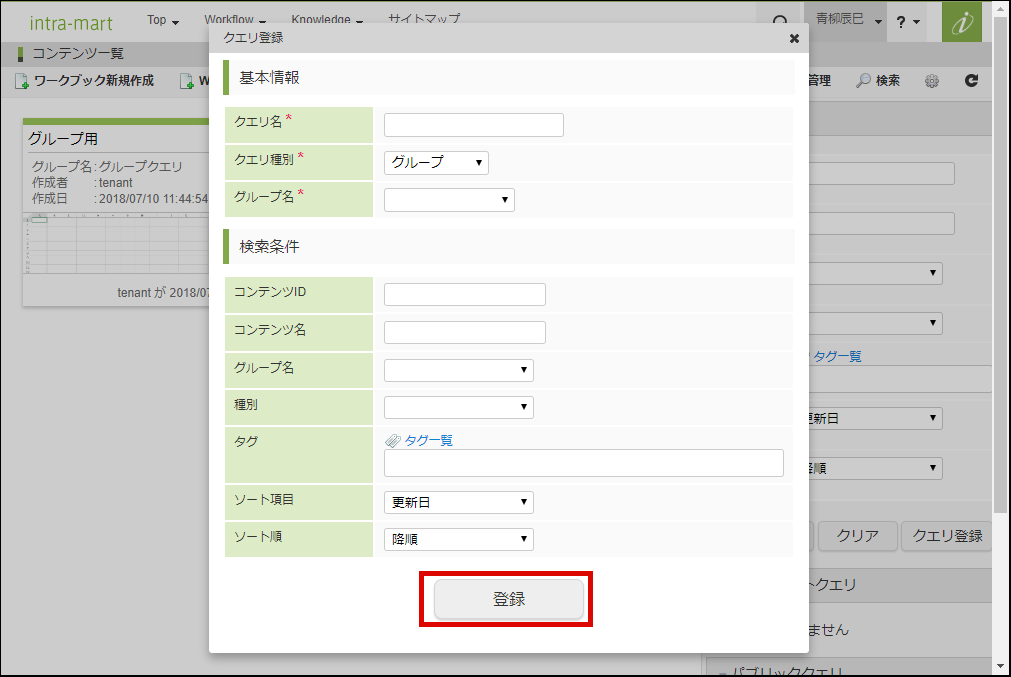Click the header search magnifier icon
Viewport: 1011px width, 677px height.
[x=780, y=21]
